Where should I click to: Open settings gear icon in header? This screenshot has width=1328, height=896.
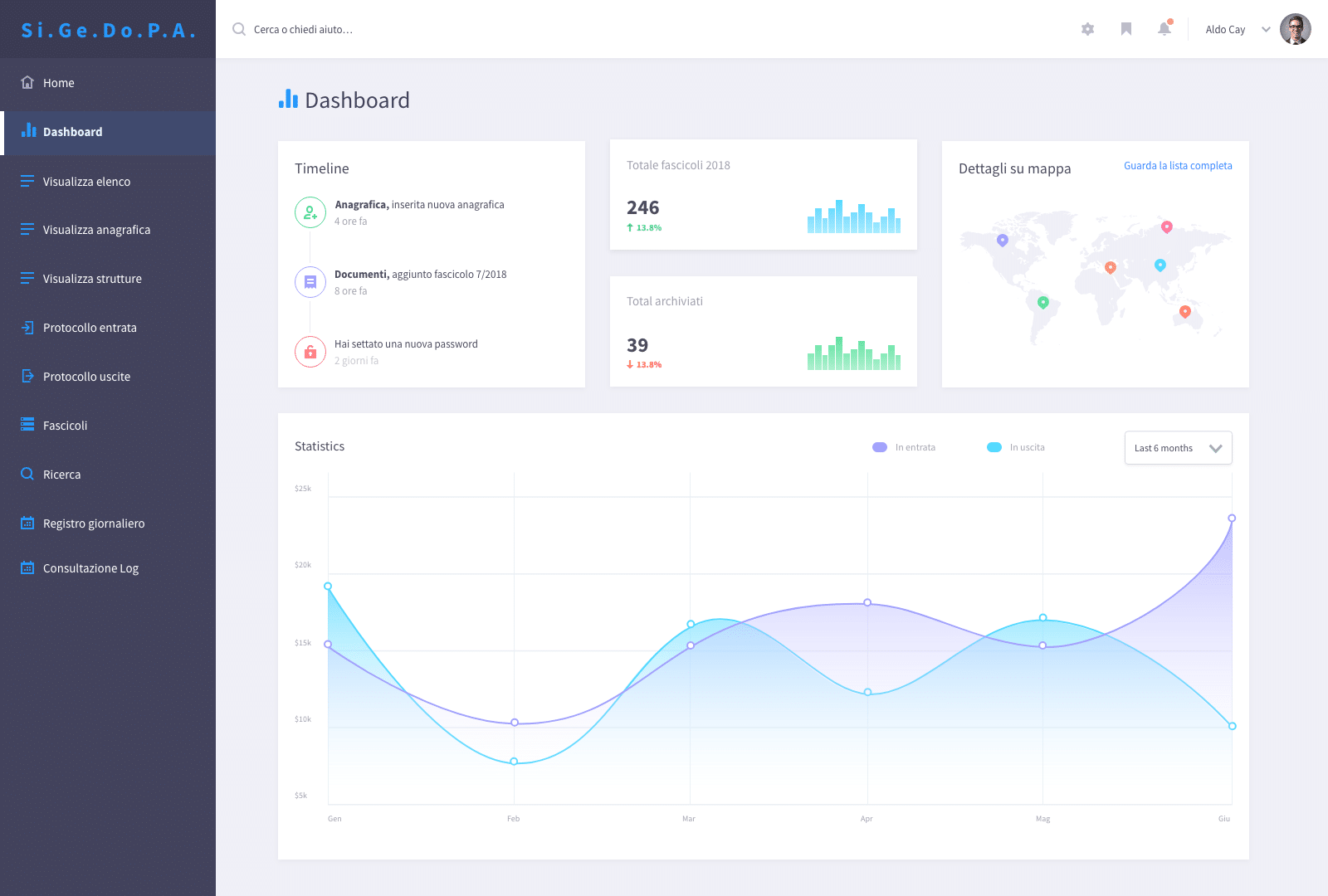coord(1087,29)
